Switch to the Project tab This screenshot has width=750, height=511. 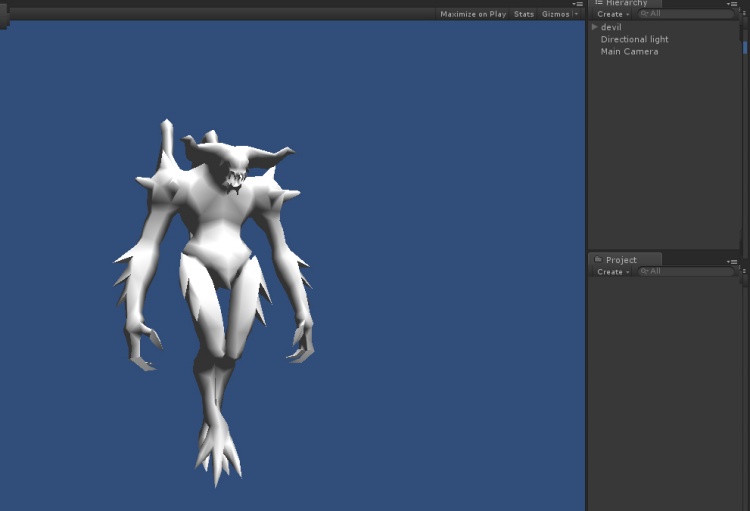(x=620, y=260)
